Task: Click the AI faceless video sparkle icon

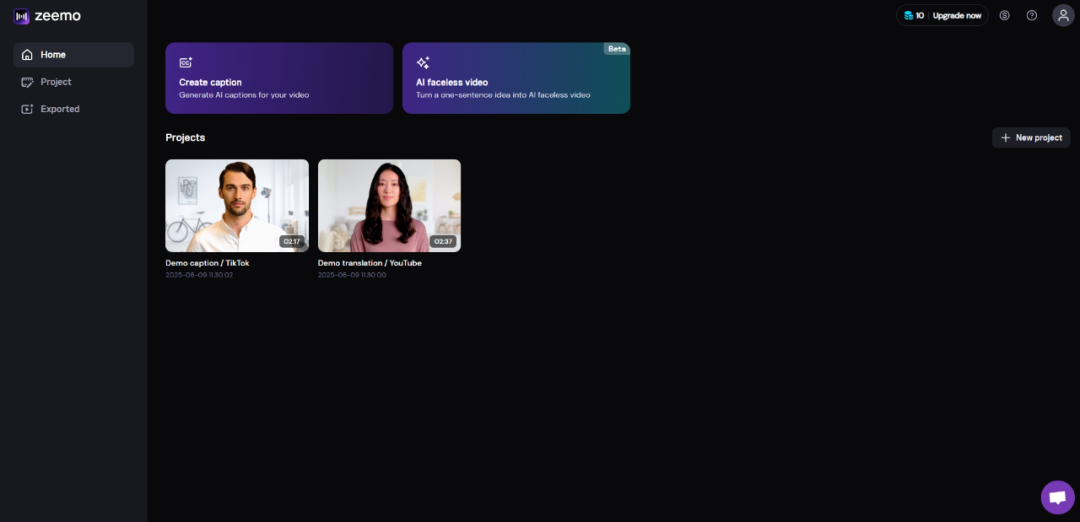Action: [423, 62]
